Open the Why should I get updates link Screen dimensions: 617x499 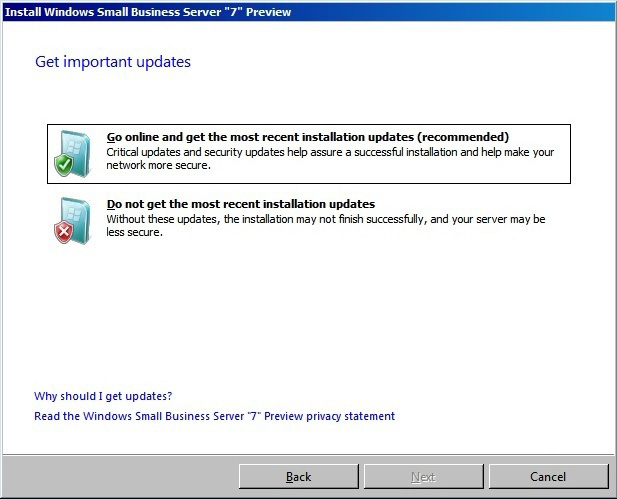point(103,396)
